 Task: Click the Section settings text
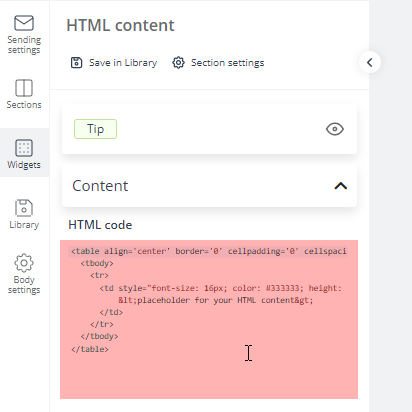[x=228, y=63]
